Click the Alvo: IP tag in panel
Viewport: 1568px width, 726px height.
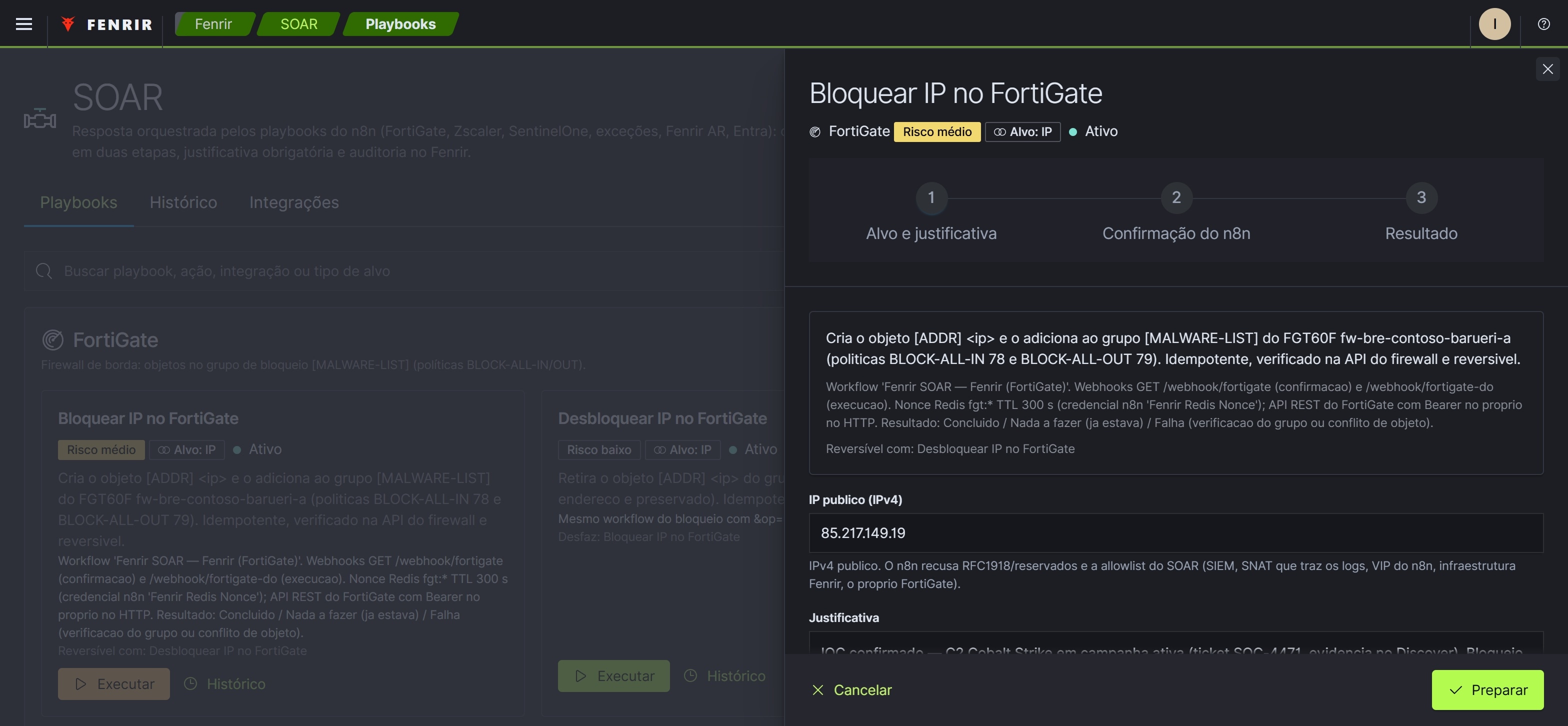point(1022,131)
